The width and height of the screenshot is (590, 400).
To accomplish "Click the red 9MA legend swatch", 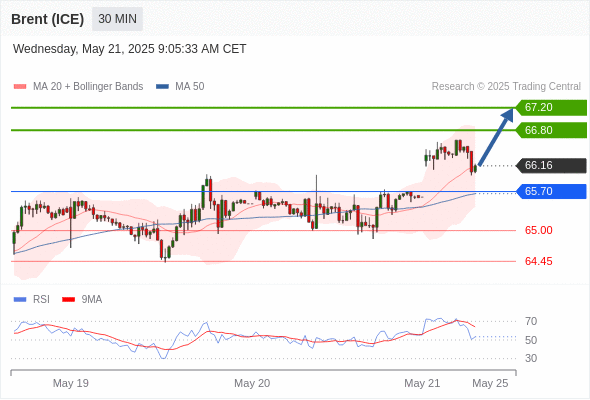I will tap(68, 300).
